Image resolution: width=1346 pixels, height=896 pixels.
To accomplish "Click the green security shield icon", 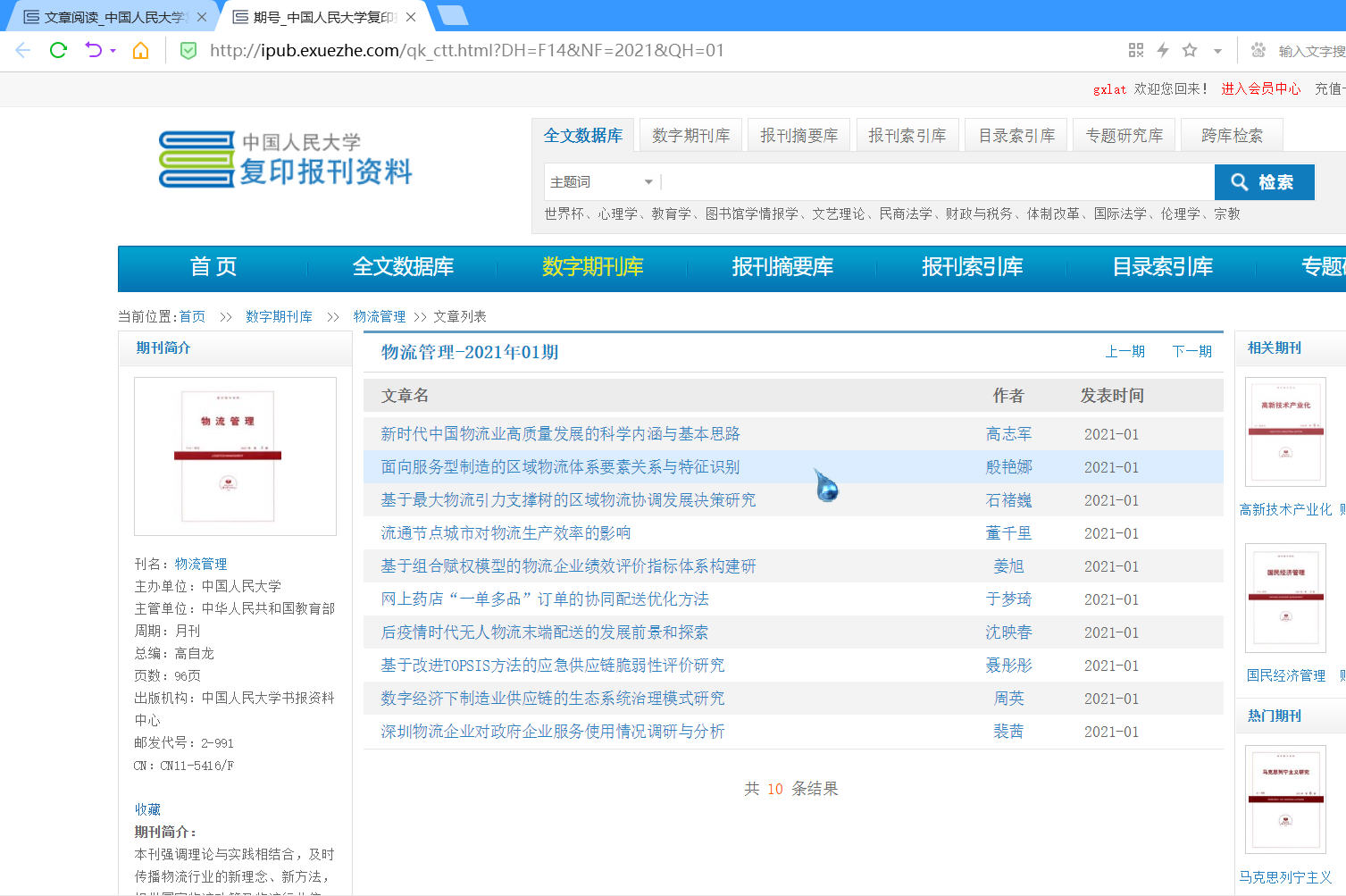I will [x=188, y=50].
